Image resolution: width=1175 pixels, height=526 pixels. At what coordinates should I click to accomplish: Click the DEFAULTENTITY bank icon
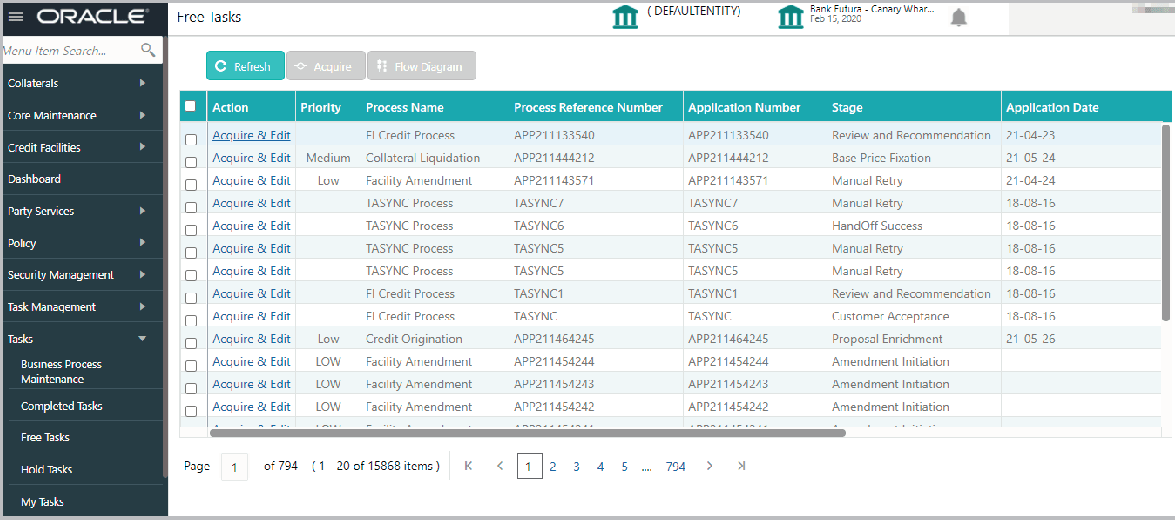(625, 17)
